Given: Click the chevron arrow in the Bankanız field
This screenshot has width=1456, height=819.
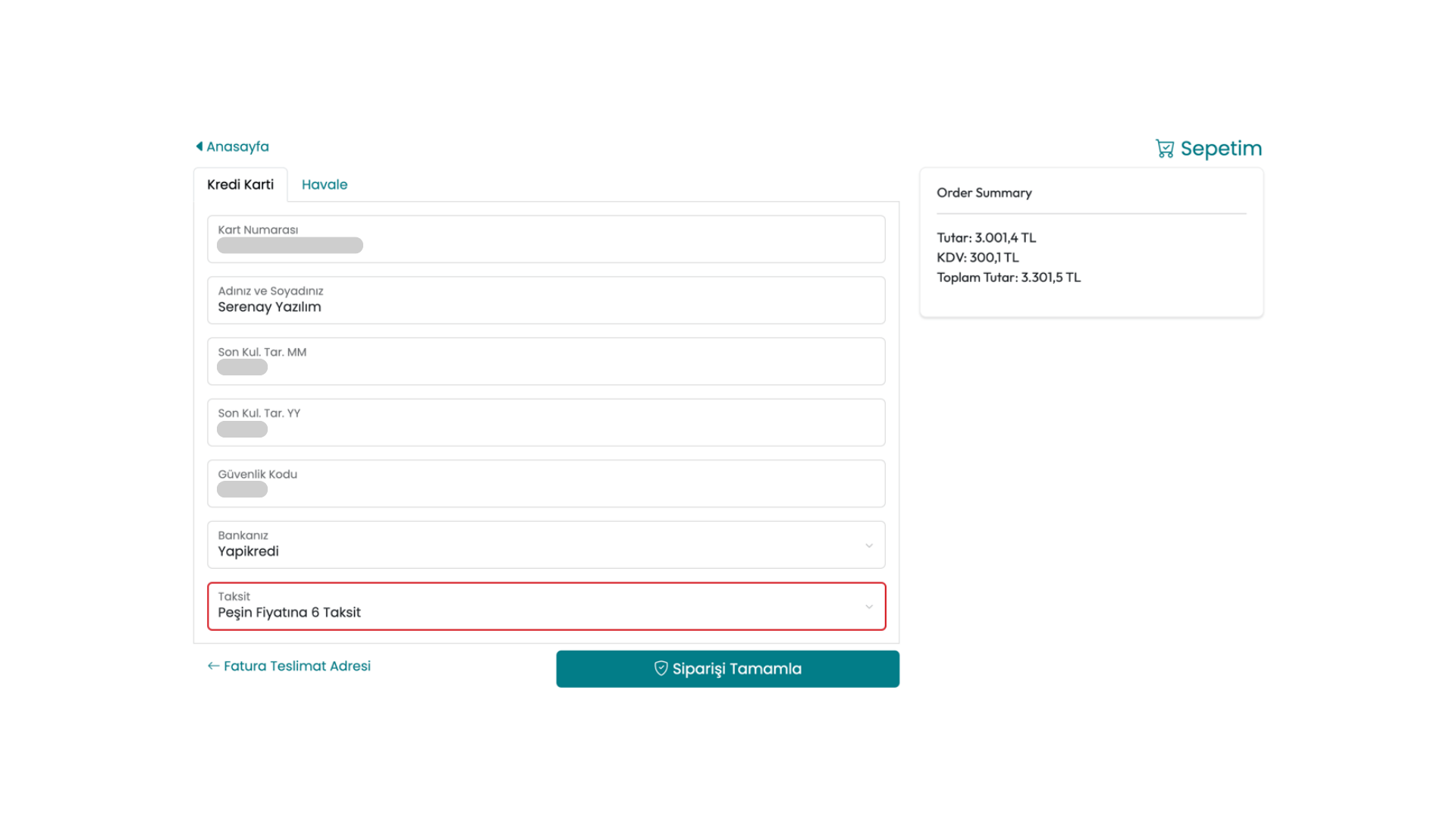Looking at the screenshot, I should click(x=869, y=545).
